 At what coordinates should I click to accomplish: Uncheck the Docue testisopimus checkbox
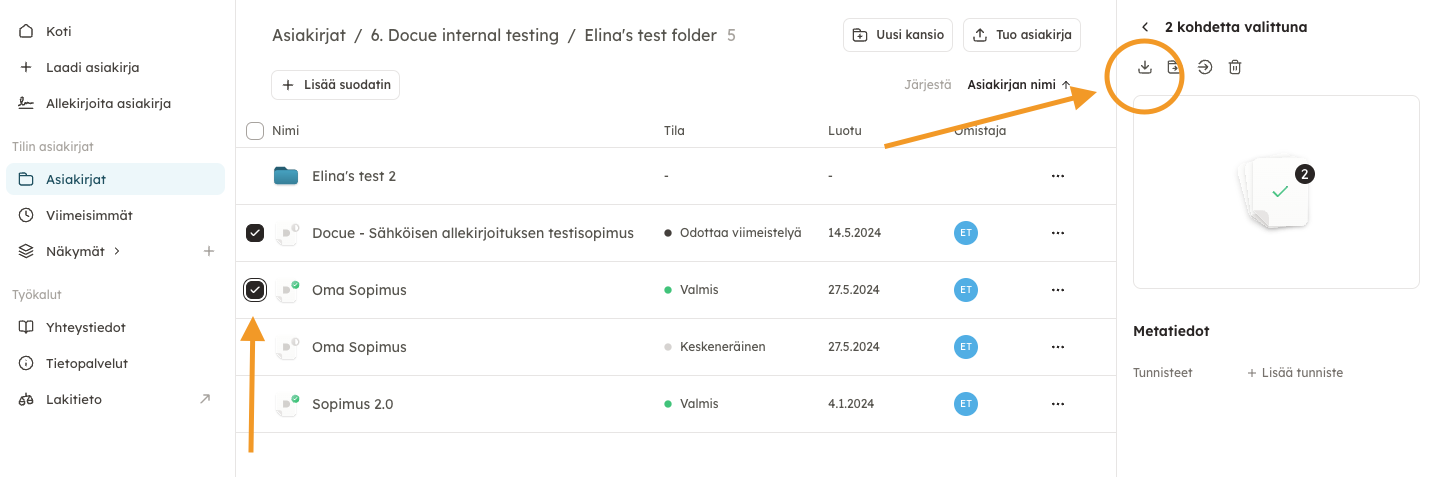tap(255, 233)
